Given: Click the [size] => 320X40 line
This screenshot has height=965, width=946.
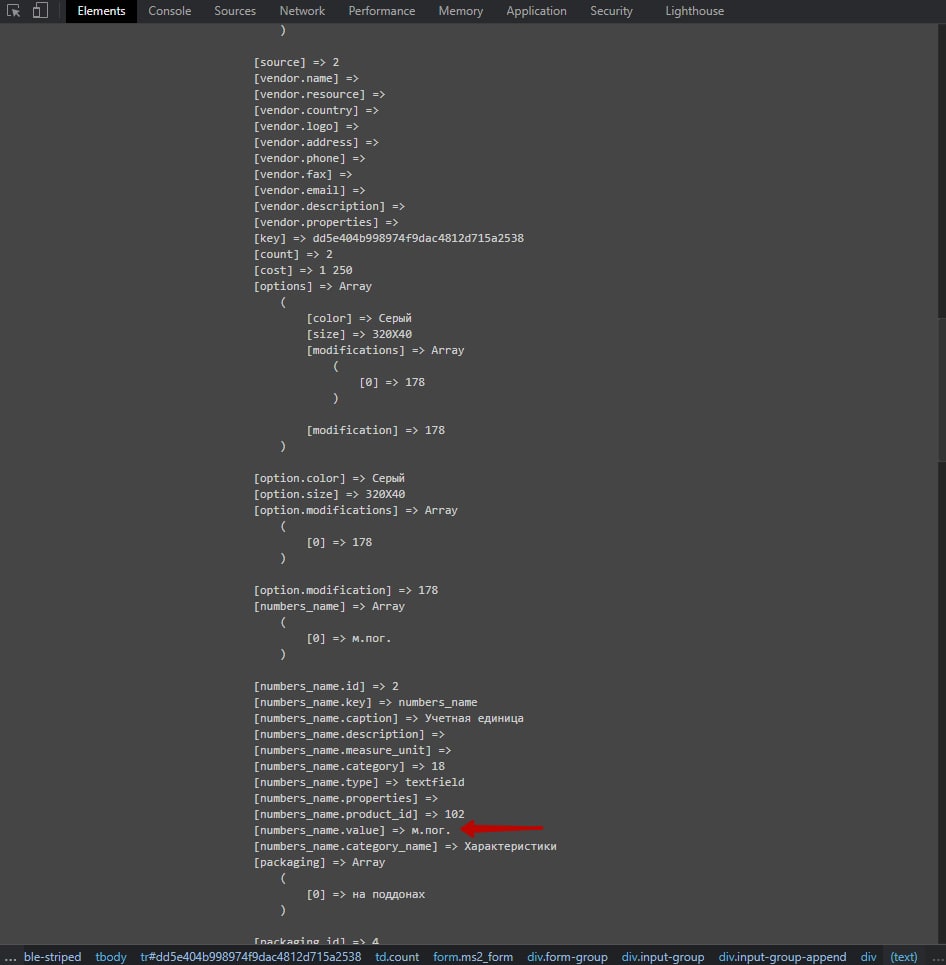Looking at the screenshot, I should pyautogui.click(x=359, y=334).
